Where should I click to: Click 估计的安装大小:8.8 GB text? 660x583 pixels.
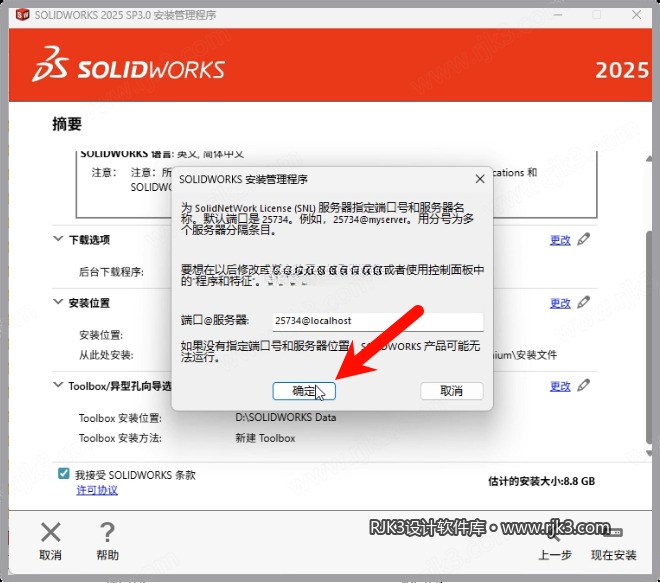coord(542,481)
